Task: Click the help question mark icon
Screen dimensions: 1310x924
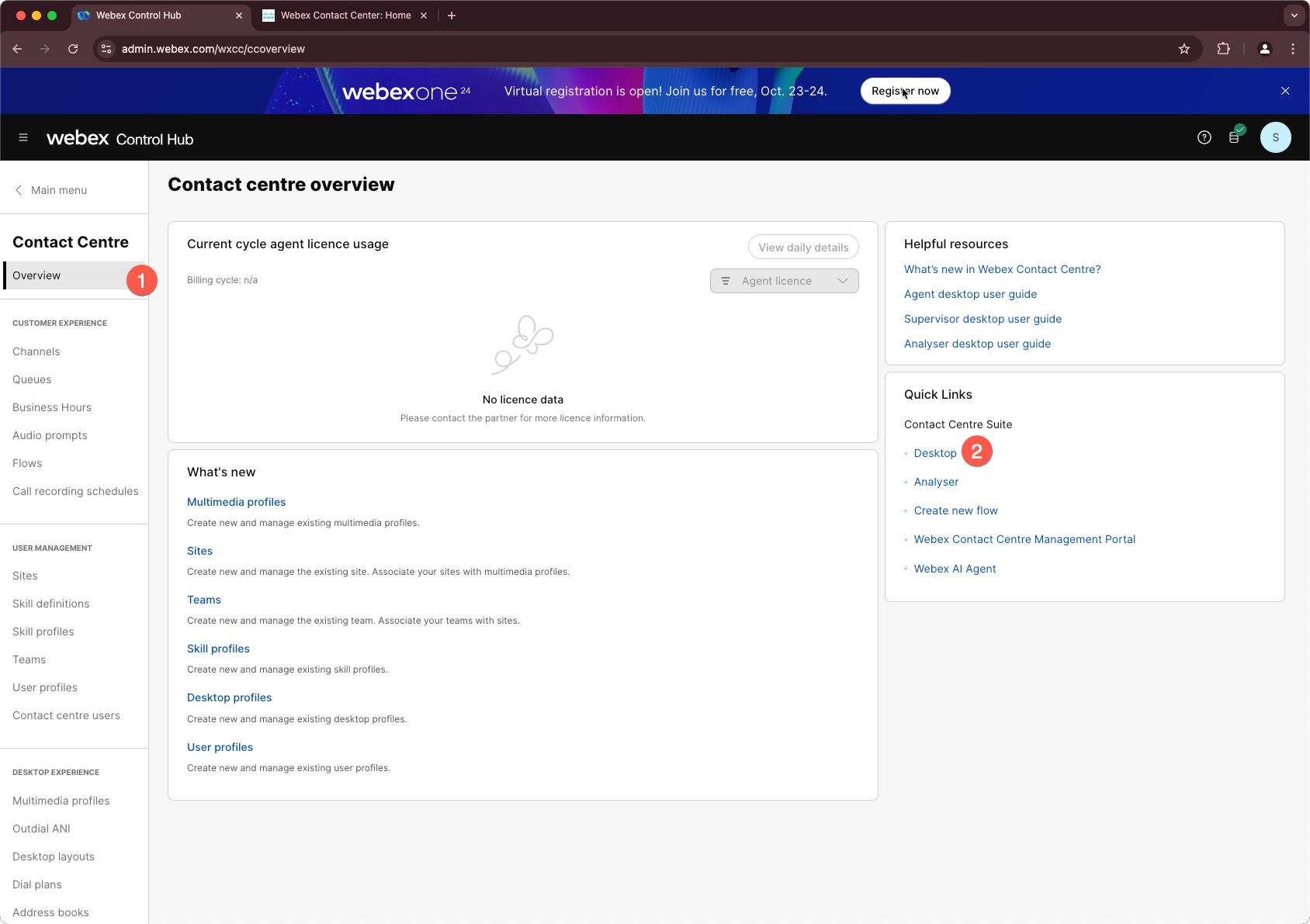Action: pos(1204,137)
